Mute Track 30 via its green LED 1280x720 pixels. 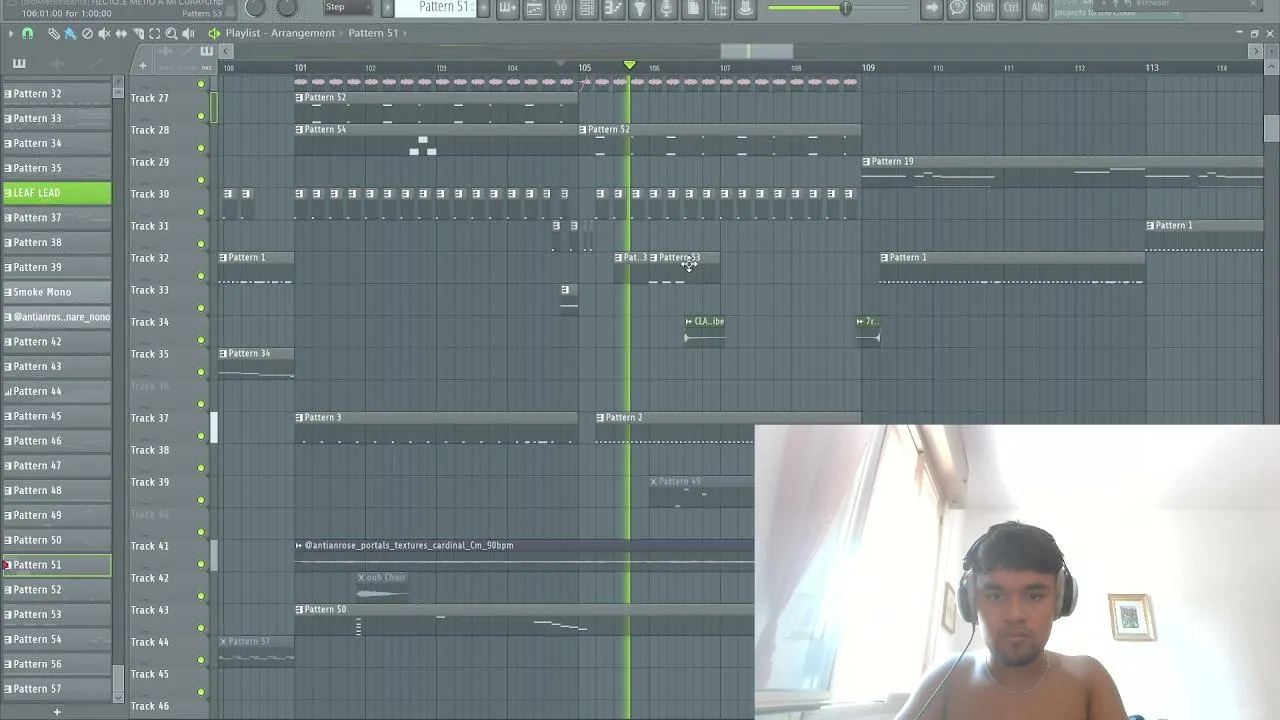(x=201, y=212)
